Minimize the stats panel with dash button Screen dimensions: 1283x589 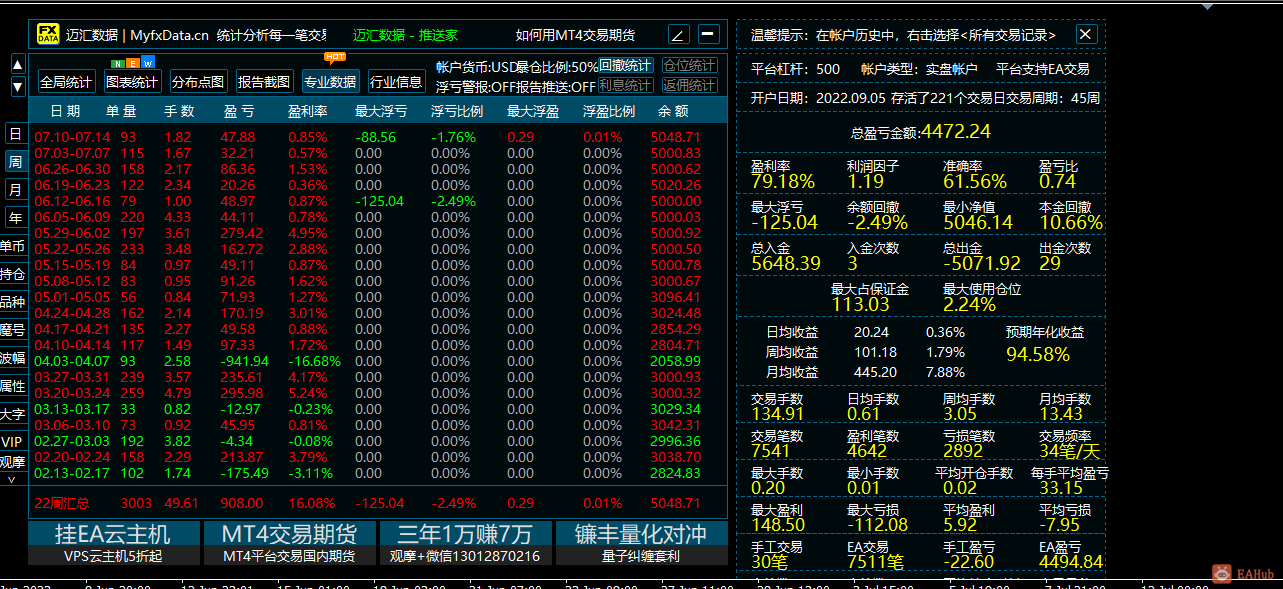(x=709, y=35)
